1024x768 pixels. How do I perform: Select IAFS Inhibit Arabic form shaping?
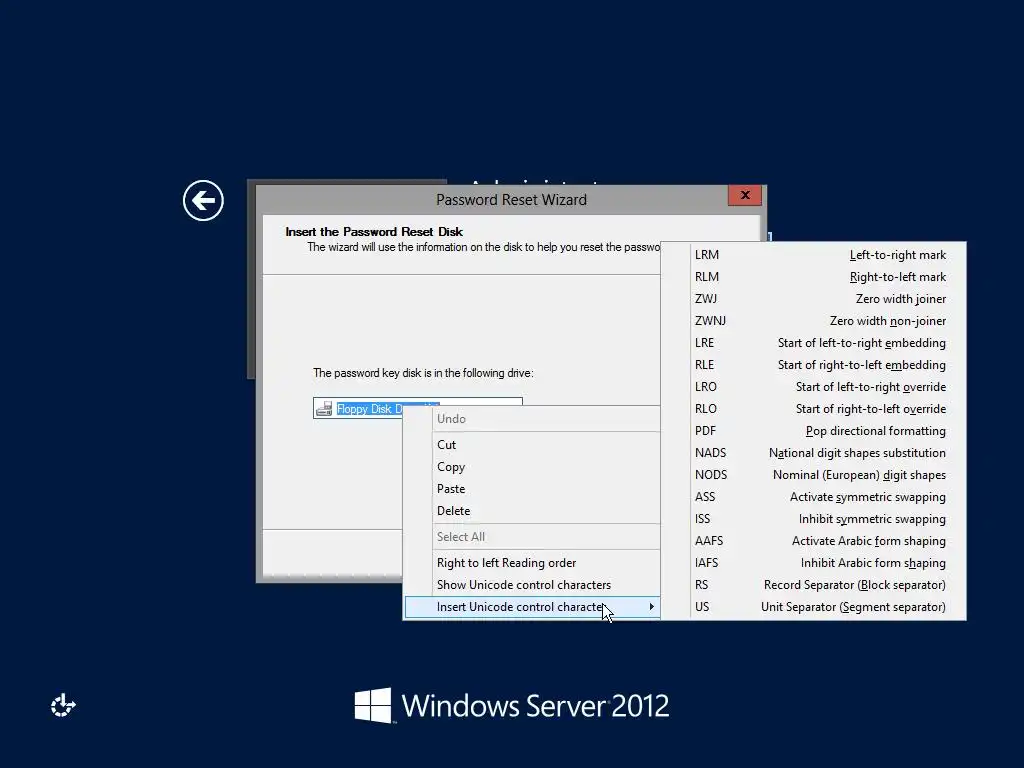click(814, 563)
